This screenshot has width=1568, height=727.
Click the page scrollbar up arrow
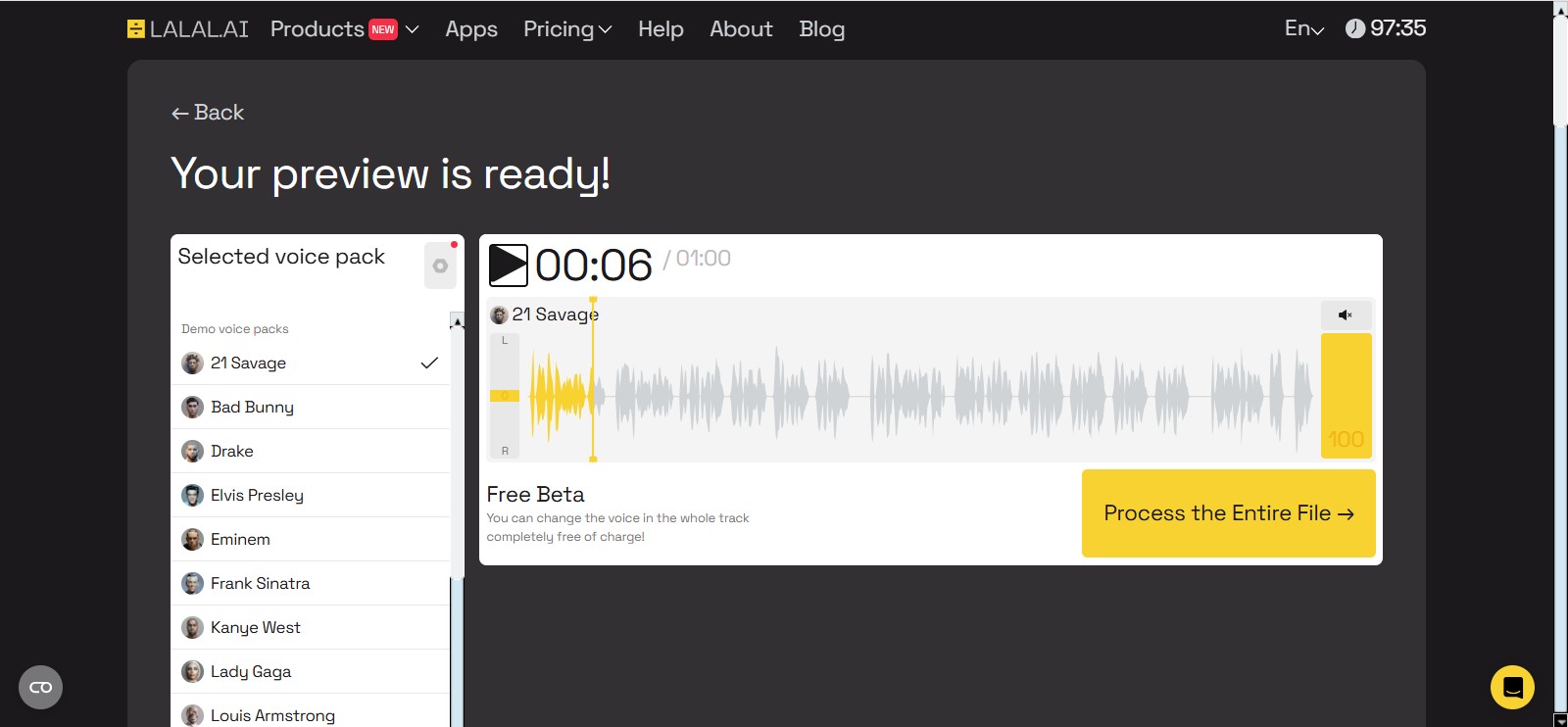pyautogui.click(x=1560, y=9)
